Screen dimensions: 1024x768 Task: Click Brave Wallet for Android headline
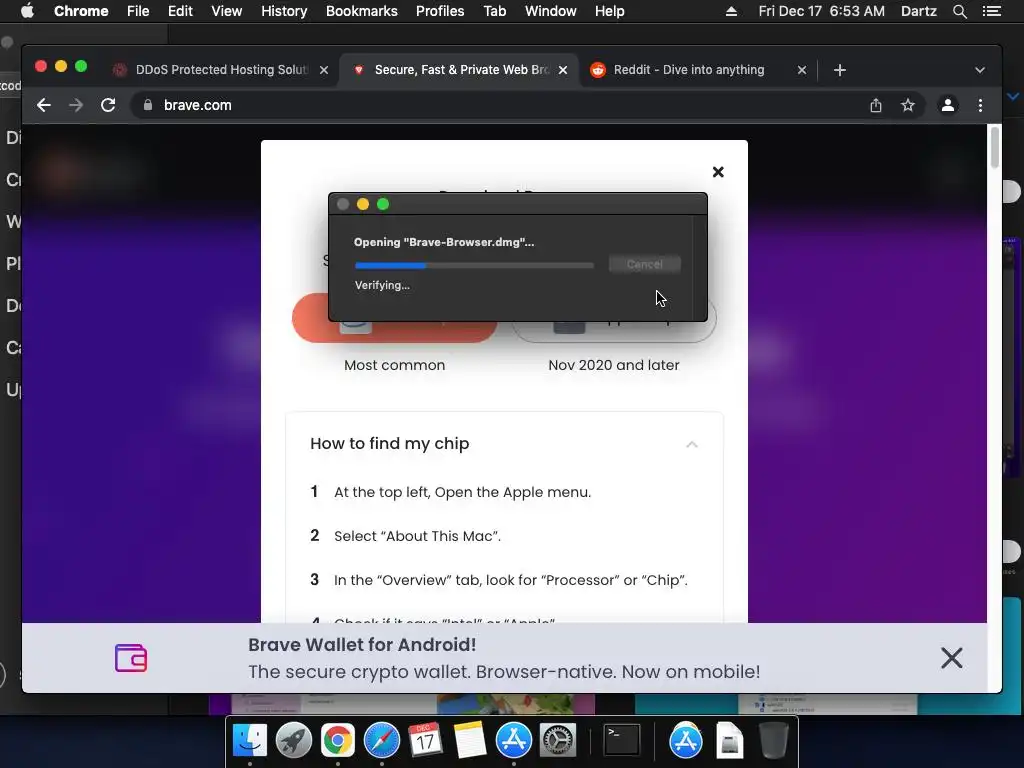pyautogui.click(x=362, y=645)
